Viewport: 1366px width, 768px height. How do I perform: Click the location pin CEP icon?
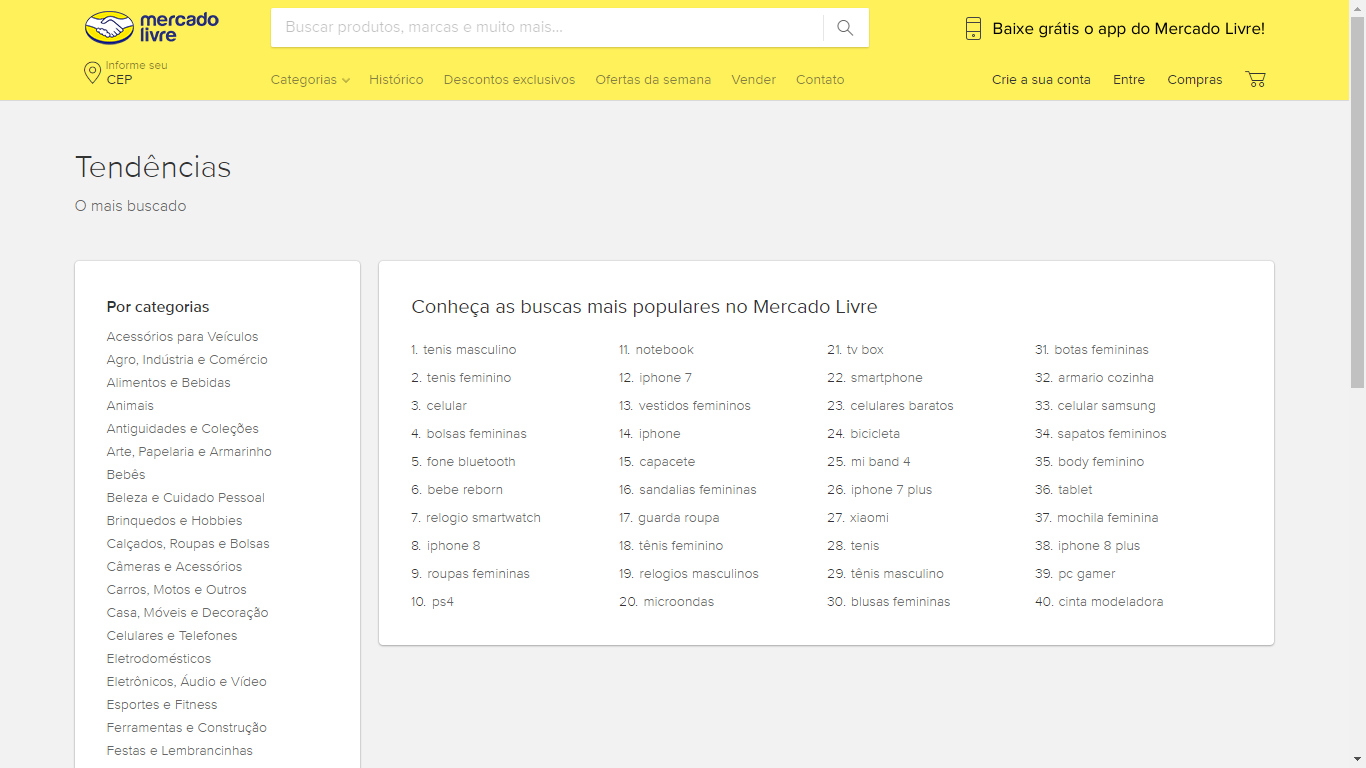[92, 72]
